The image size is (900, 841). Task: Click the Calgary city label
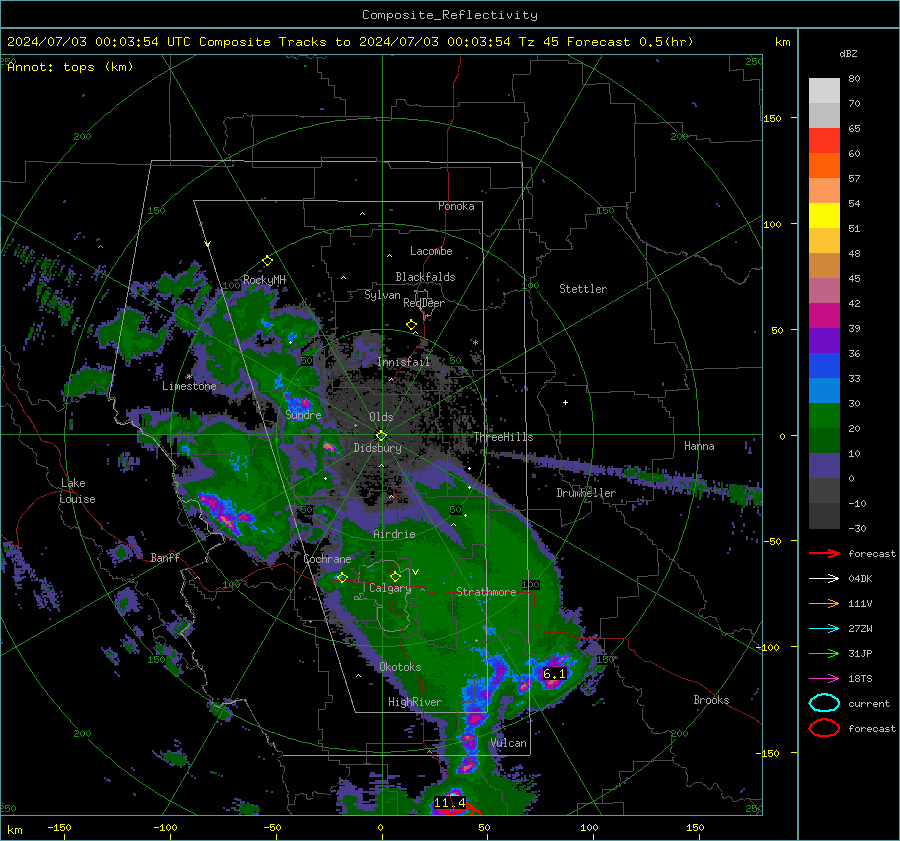click(x=390, y=588)
